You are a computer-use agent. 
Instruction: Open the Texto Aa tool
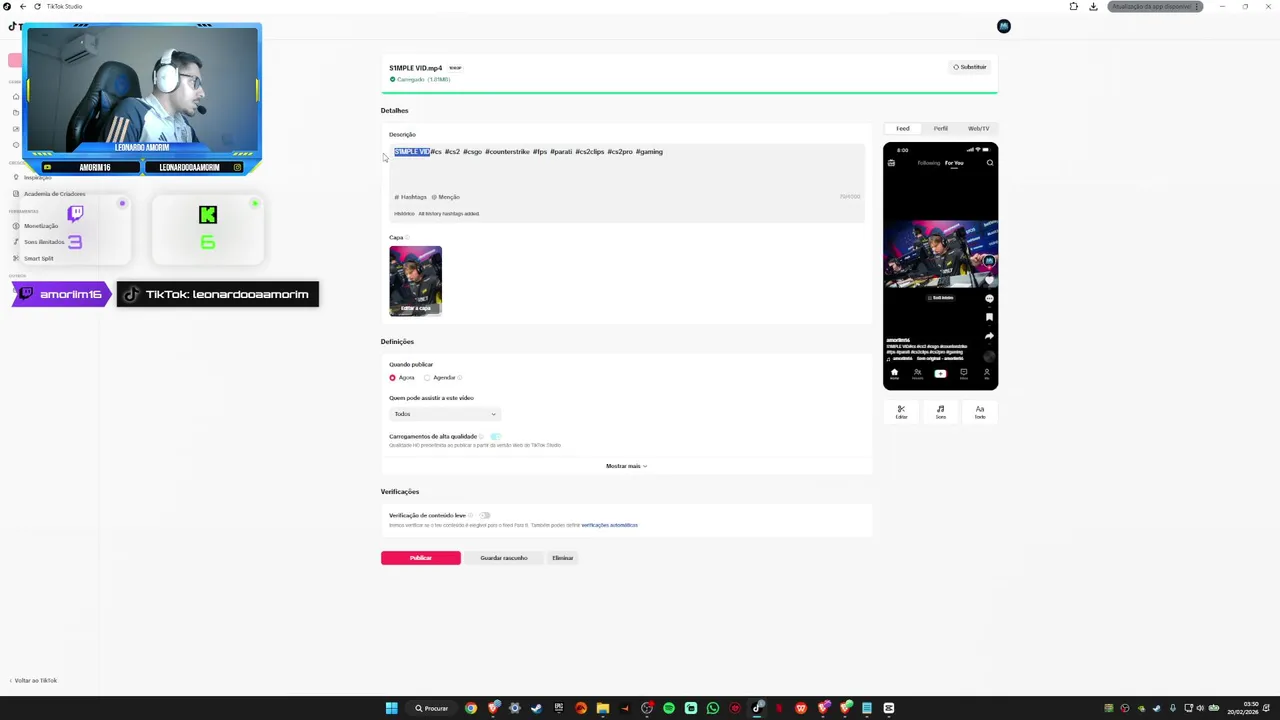(x=980, y=411)
